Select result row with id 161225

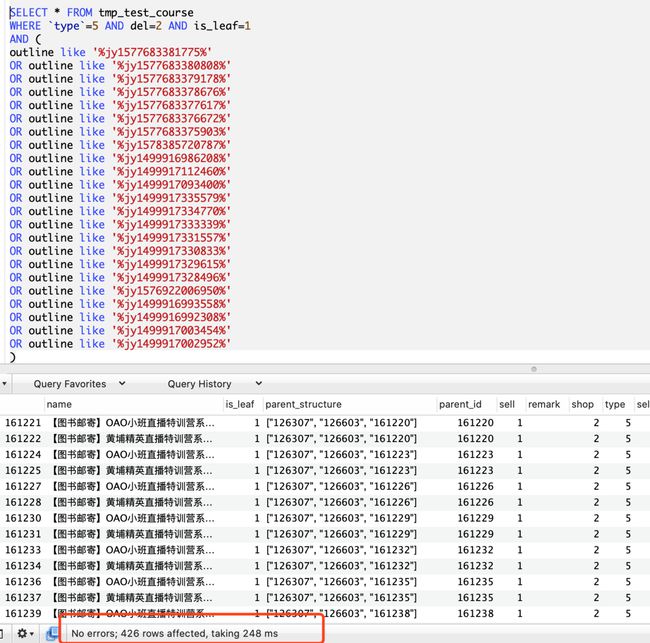(x=325, y=471)
